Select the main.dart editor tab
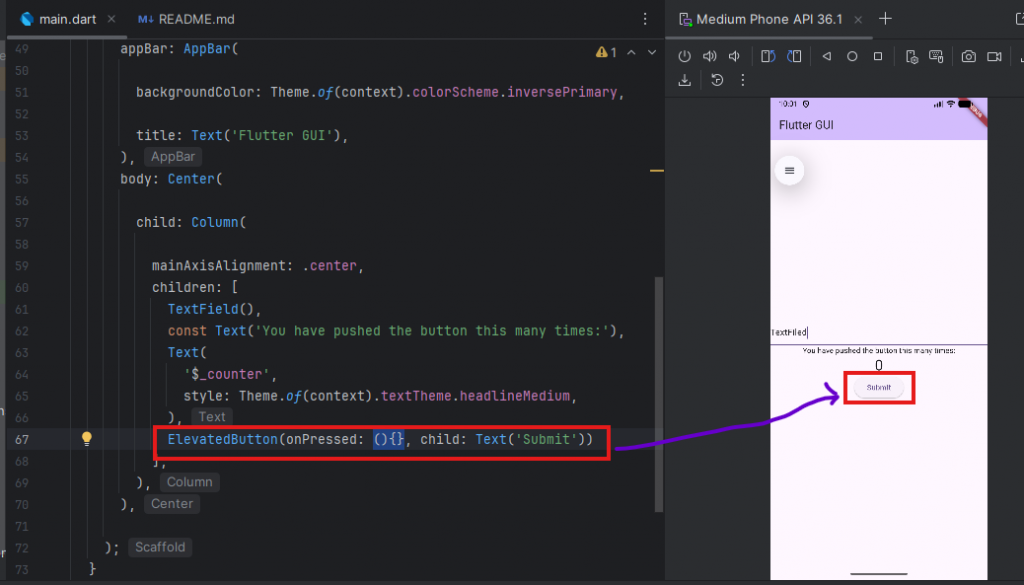This screenshot has height=585, width=1024. (x=66, y=19)
